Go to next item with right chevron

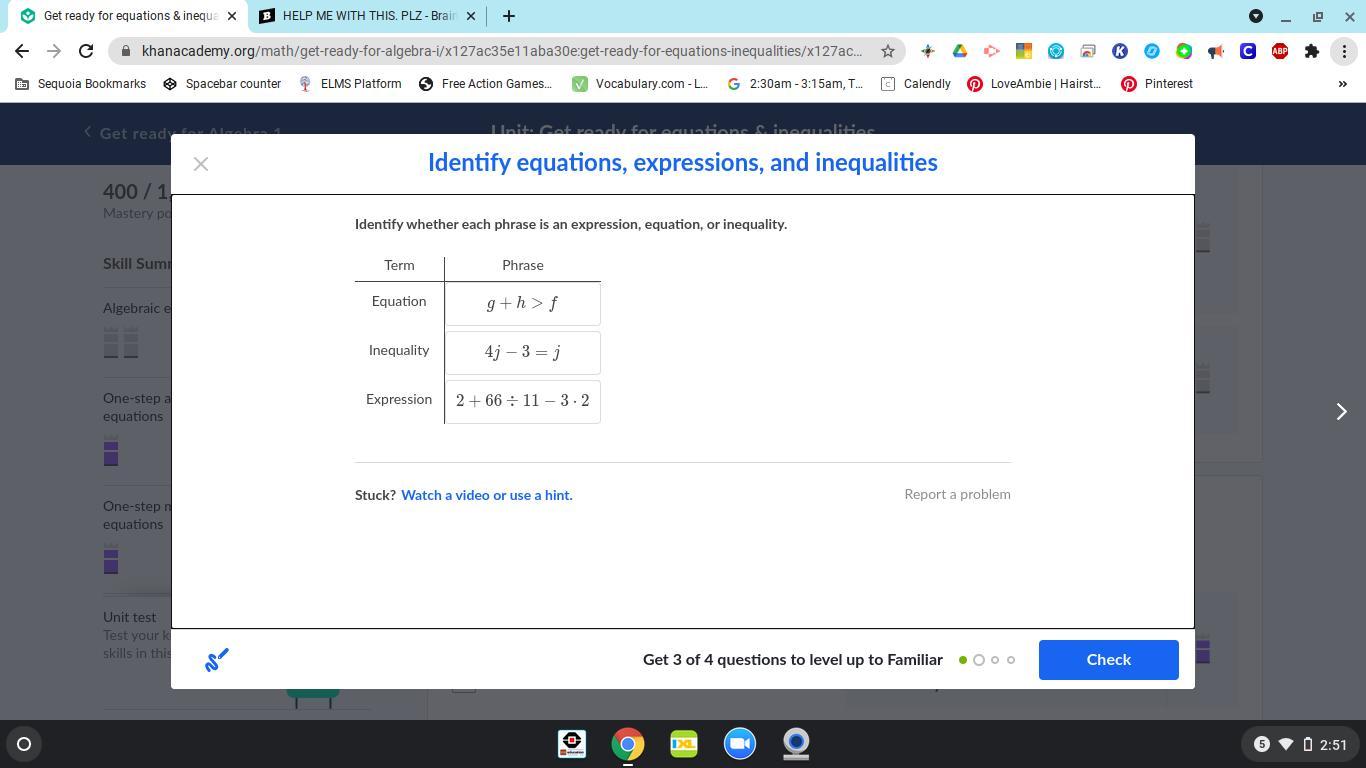click(1342, 412)
